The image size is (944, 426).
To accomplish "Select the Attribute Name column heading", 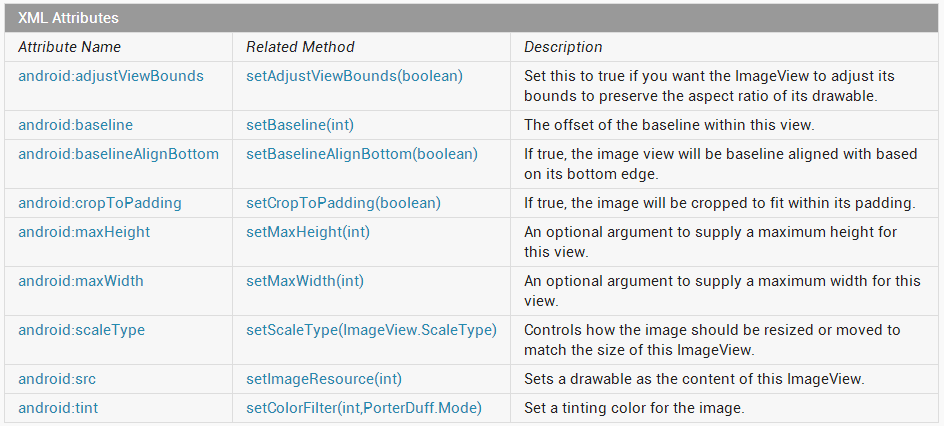I will pyautogui.click(x=70, y=47).
